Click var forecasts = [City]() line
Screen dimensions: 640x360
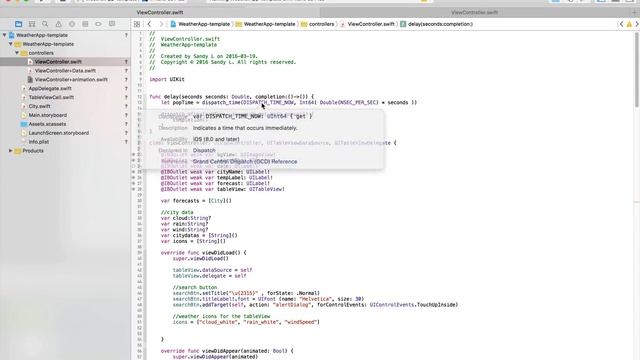point(196,201)
